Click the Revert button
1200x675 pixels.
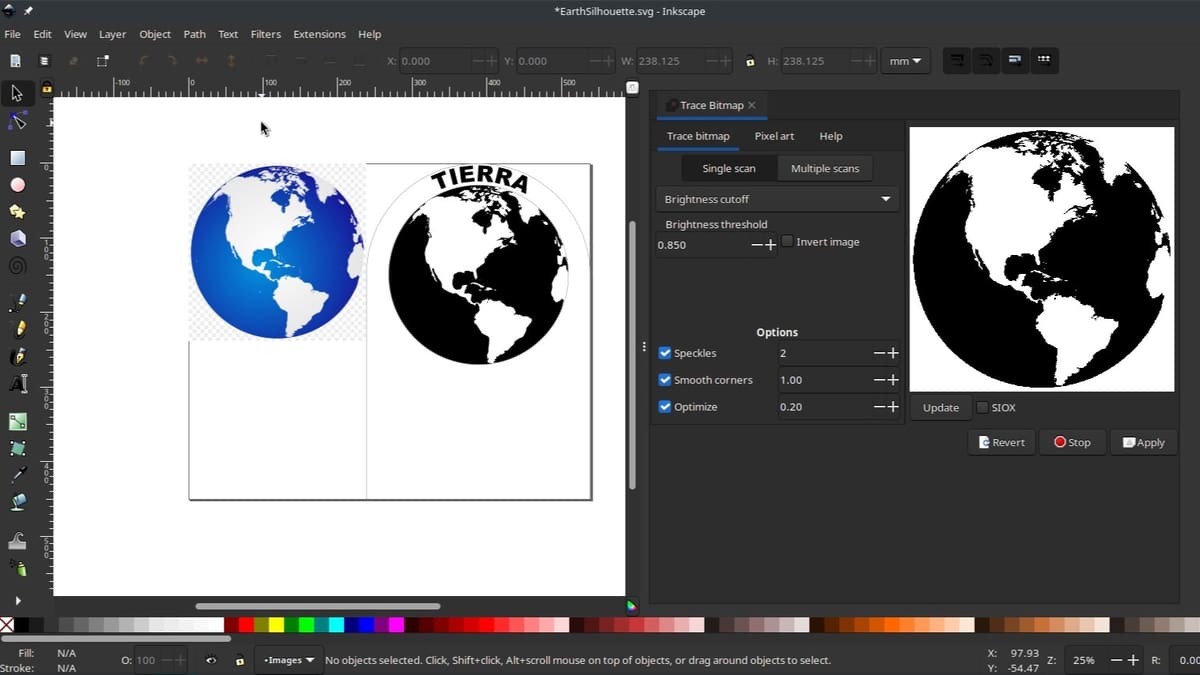coord(1002,442)
